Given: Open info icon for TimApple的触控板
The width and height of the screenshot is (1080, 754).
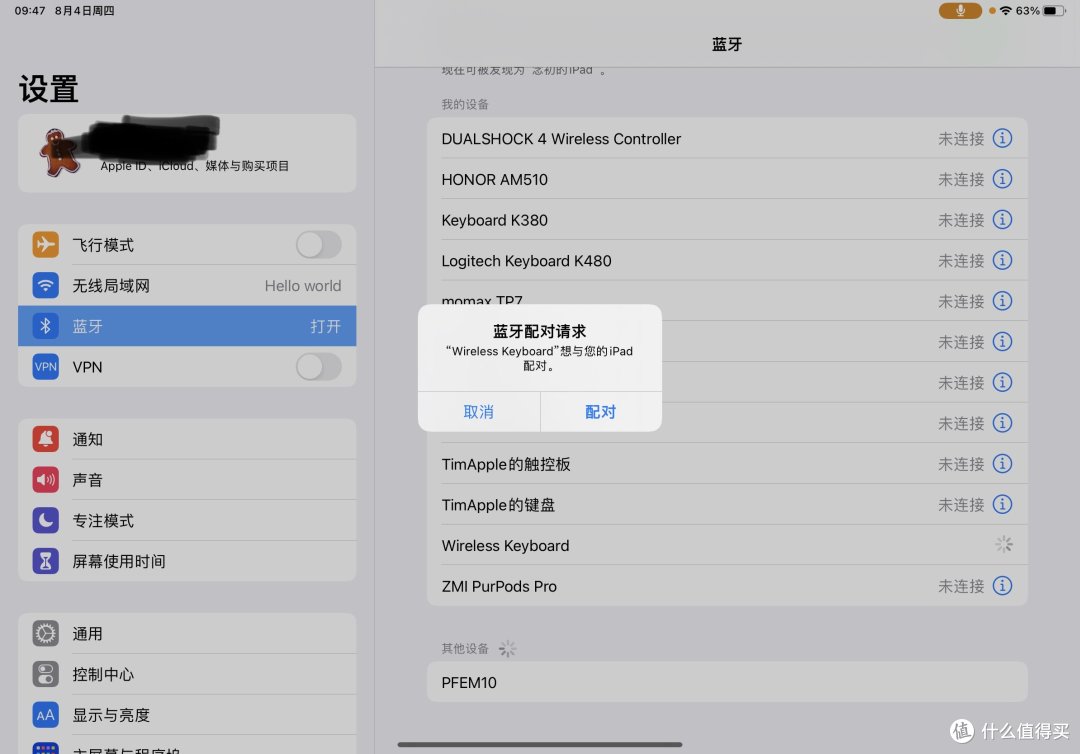Looking at the screenshot, I should click(x=1002, y=464).
